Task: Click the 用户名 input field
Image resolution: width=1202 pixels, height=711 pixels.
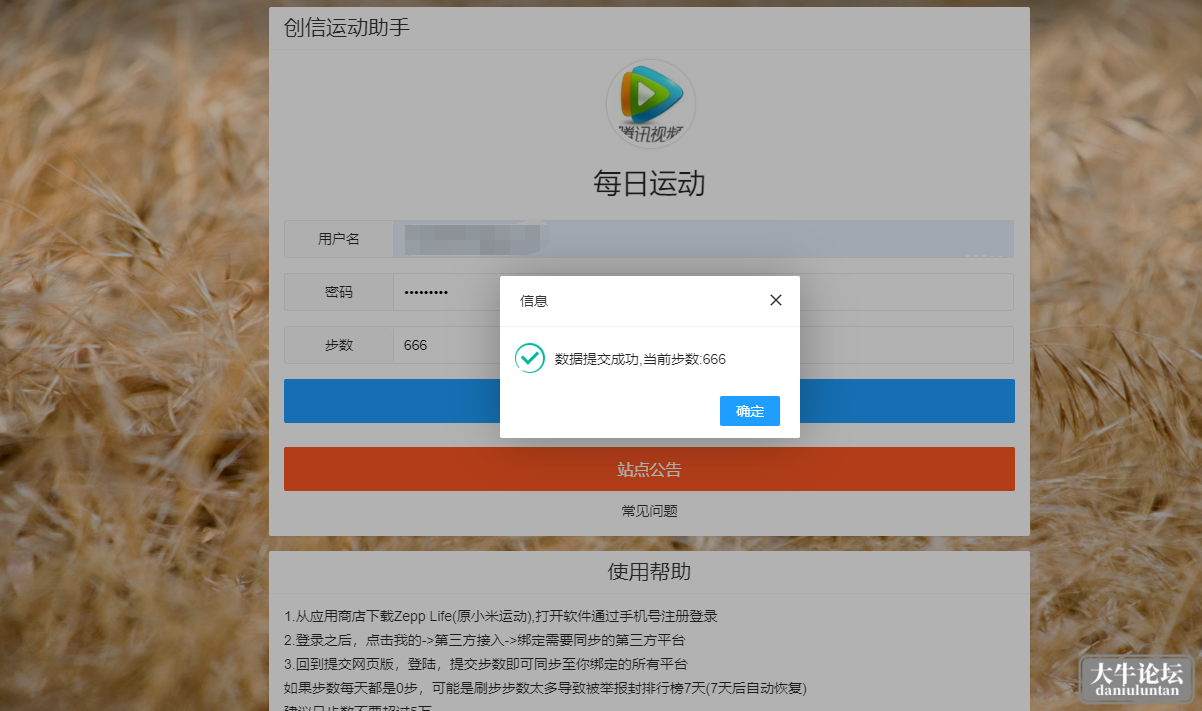Action: tap(704, 239)
